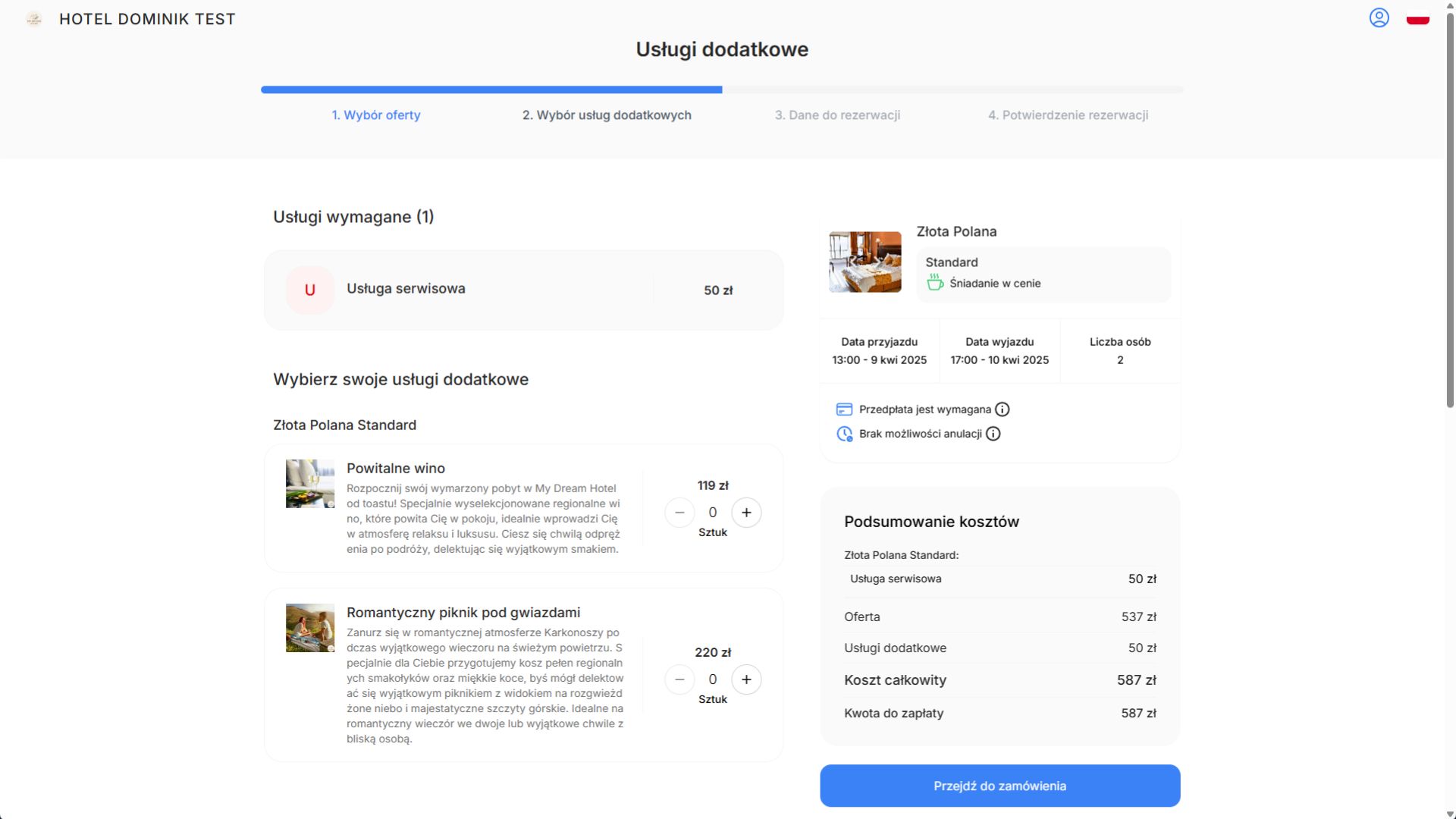Open the user account icon

point(1379,17)
